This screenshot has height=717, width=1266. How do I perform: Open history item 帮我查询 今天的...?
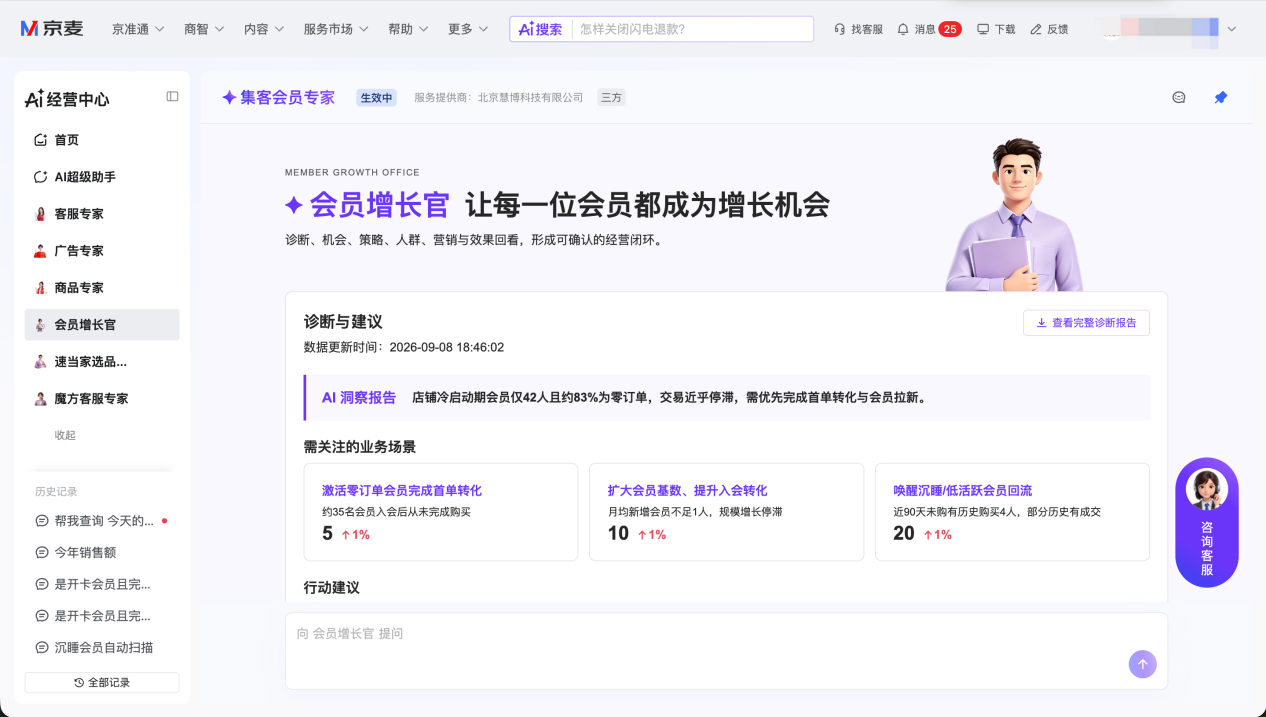tap(102, 521)
